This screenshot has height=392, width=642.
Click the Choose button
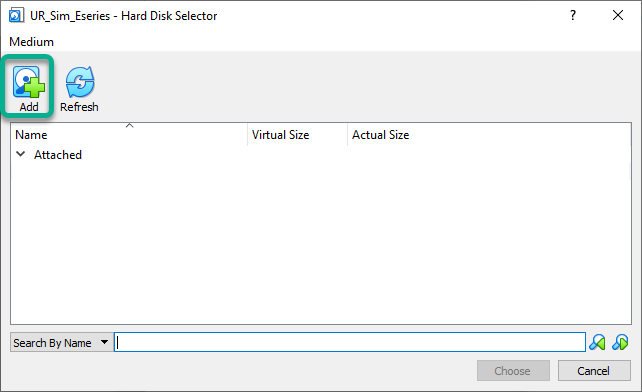click(513, 371)
